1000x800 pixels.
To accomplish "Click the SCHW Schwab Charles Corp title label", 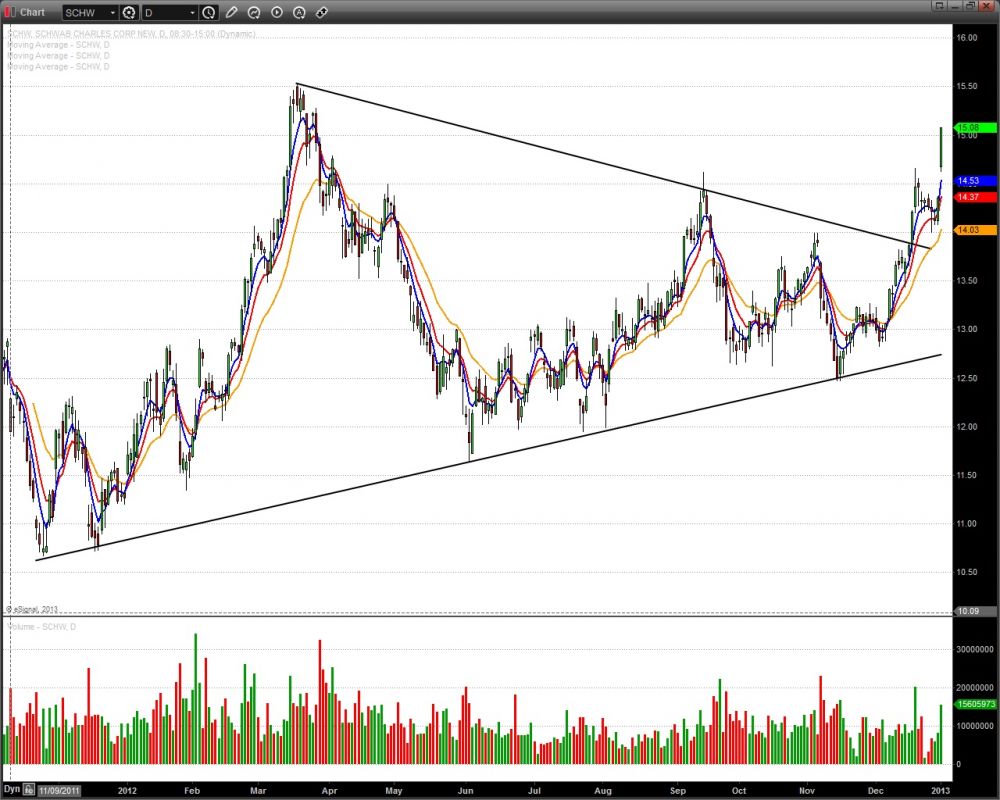I will pos(130,34).
